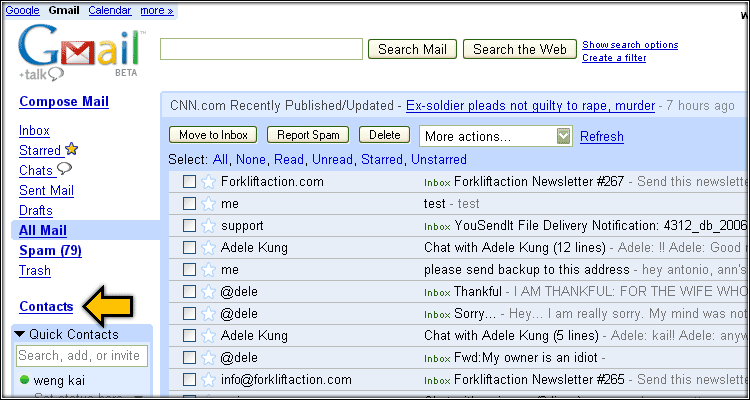This screenshot has height=400, width=750.
Task: Click the Refresh link
Action: [x=602, y=137]
